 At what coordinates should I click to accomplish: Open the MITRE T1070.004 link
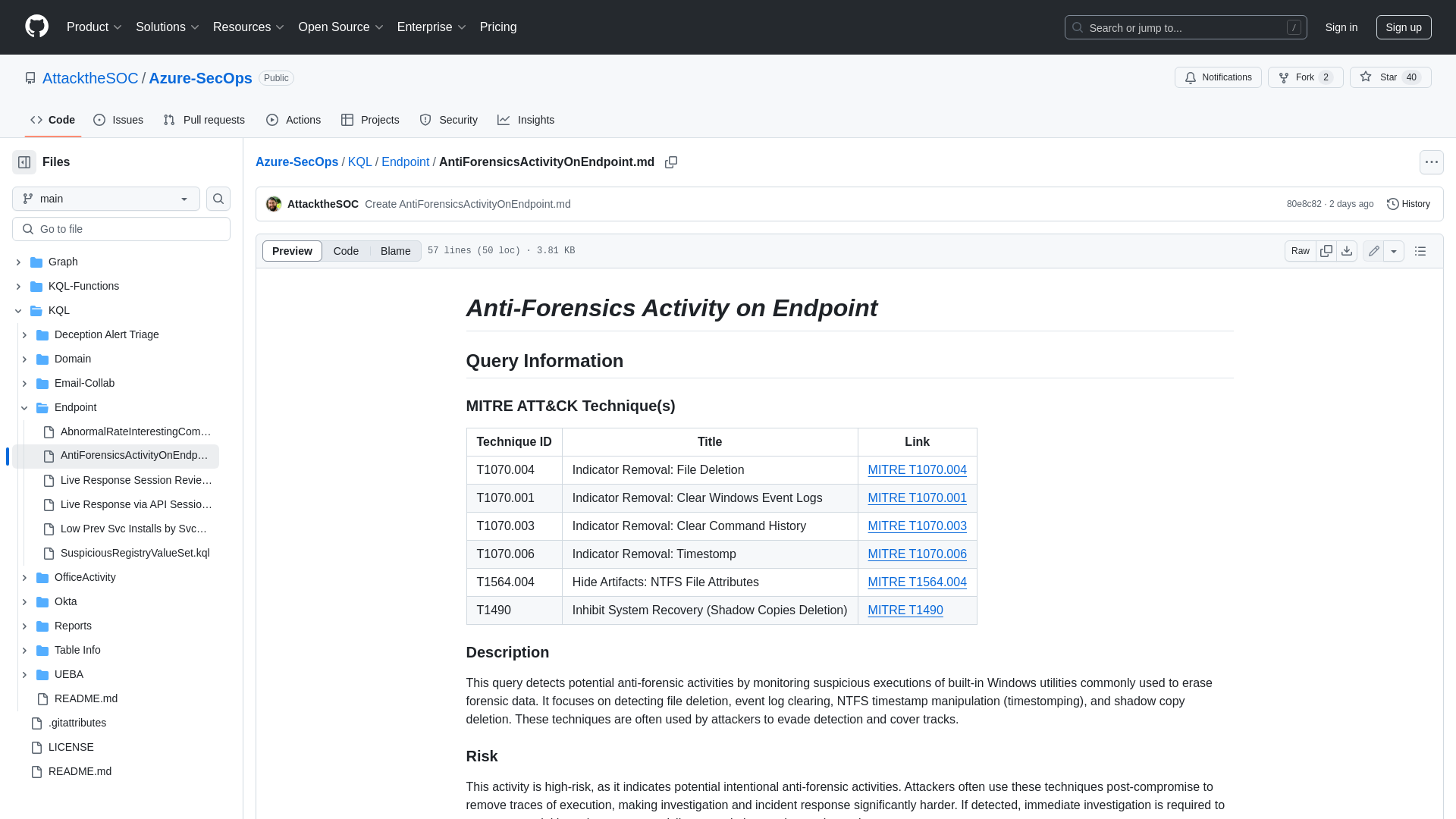[x=917, y=470]
